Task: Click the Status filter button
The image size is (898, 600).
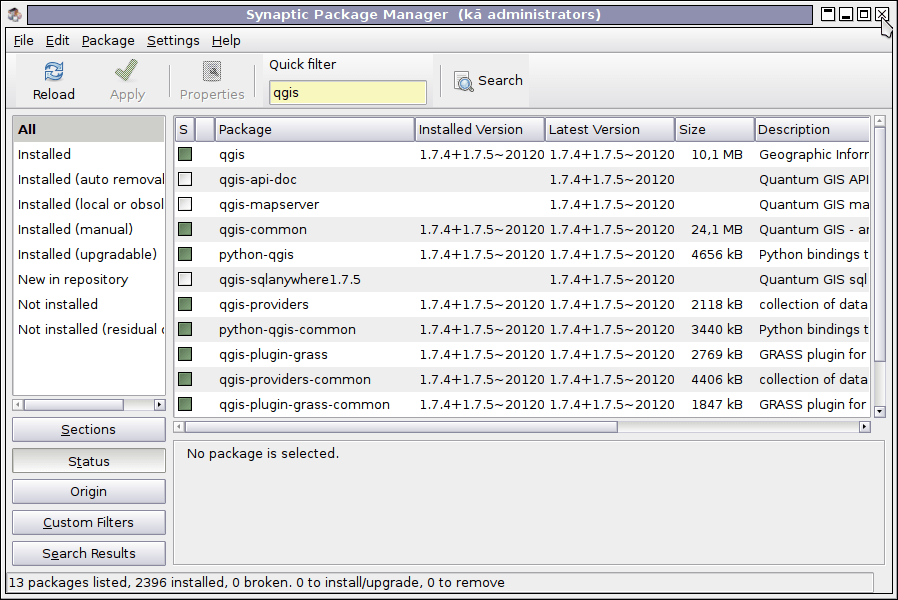Action: pyautogui.click(x=89, y=461)
